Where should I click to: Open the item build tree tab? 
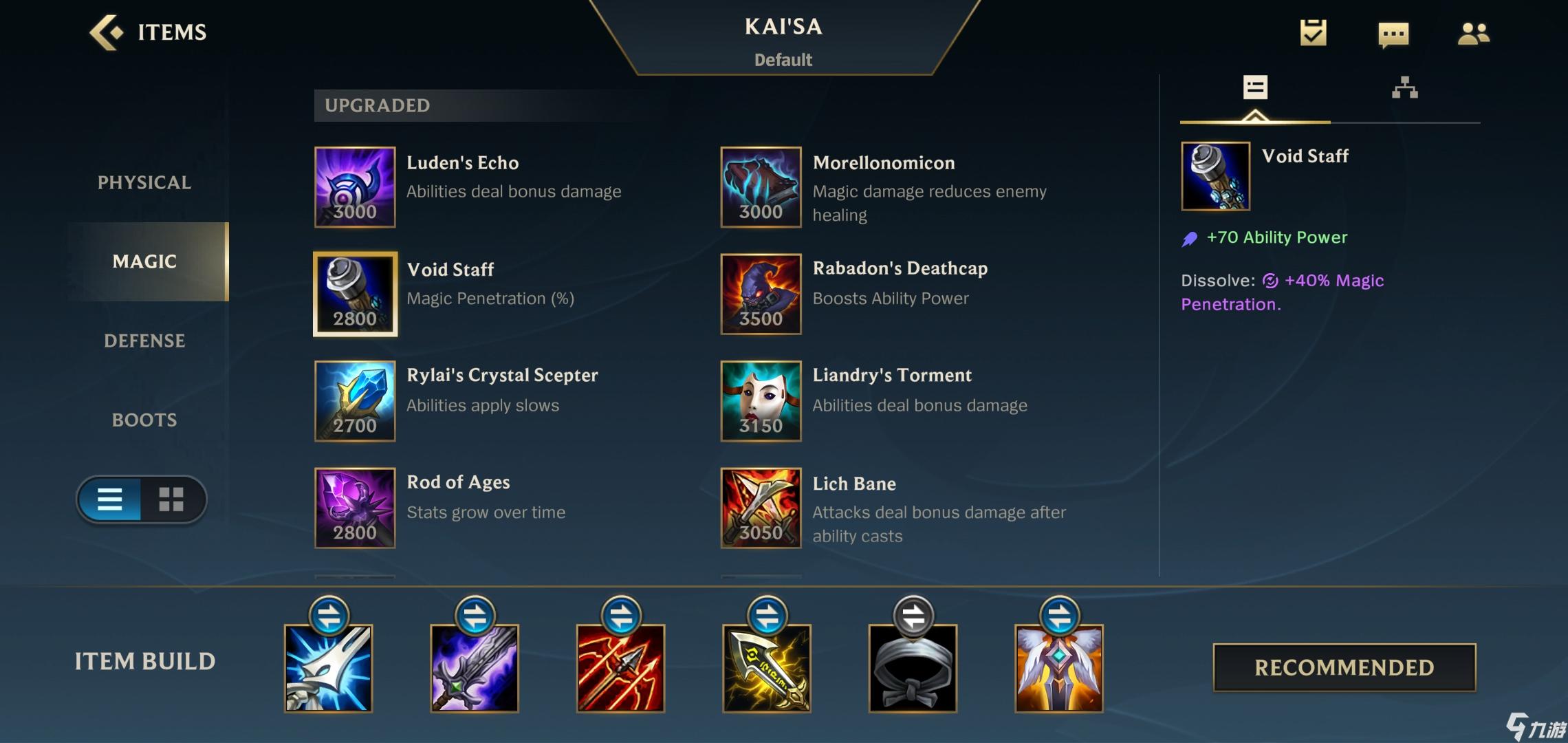click(1404, 88)
